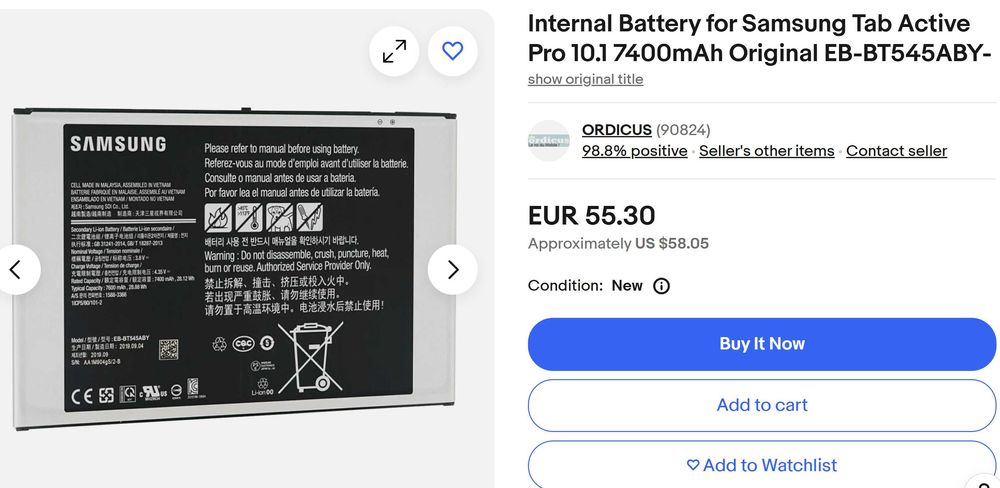Image resolution: width=1000 pixels, height=488 pixels.
Task: Click the Internal Battery listing title
Action: click(x=748, y=38)
